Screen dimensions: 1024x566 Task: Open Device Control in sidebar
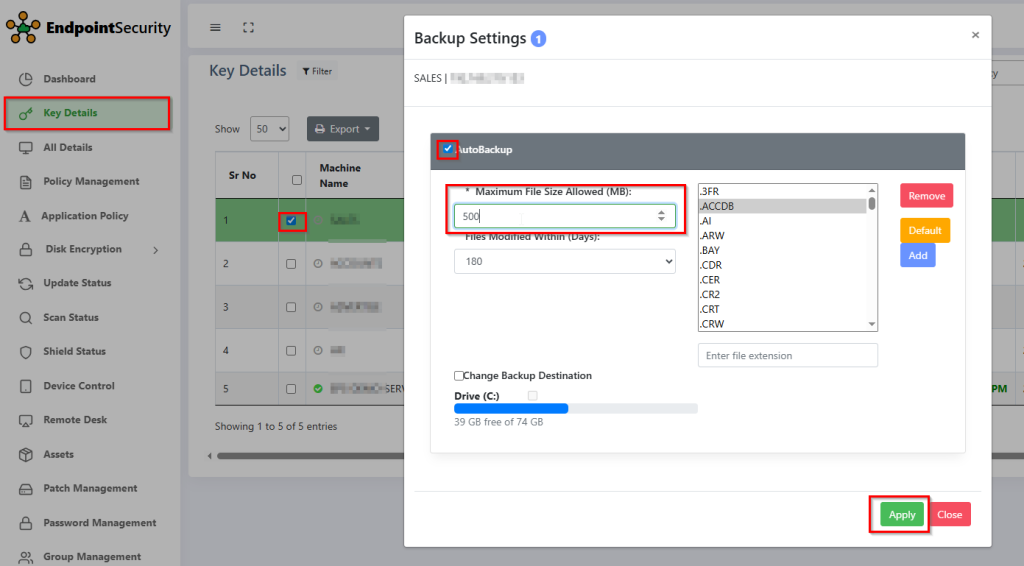coord(78,386)
